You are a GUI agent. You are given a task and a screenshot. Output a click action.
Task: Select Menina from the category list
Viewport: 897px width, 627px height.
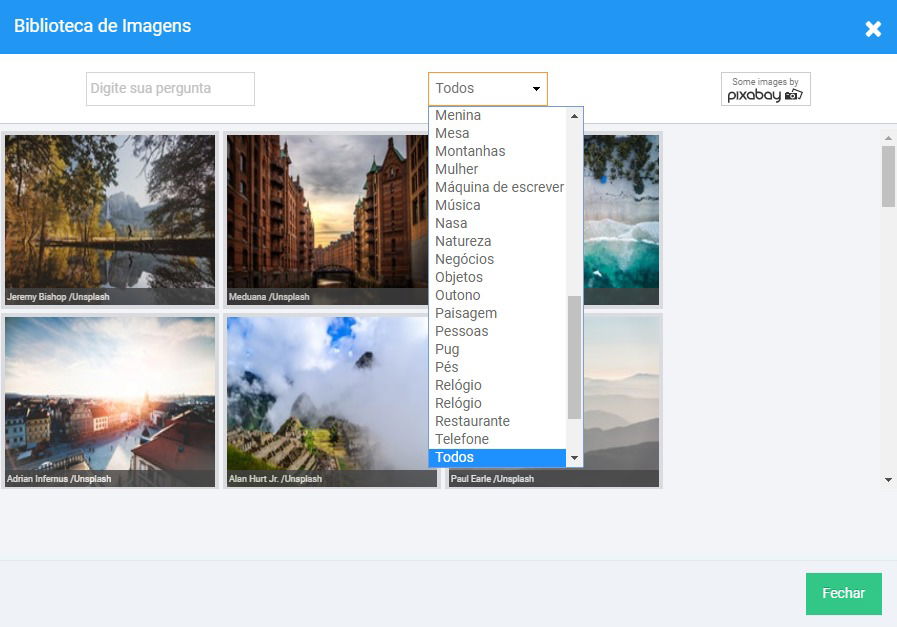[x=497, y=115]
